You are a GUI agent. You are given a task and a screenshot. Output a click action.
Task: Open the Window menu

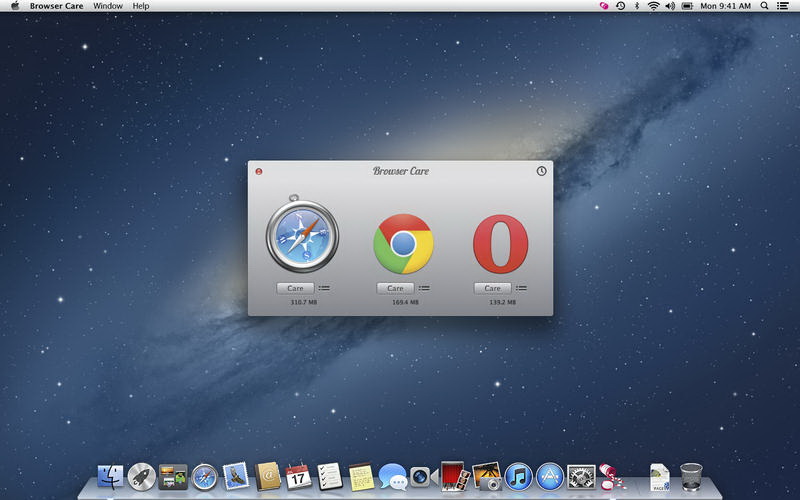pos(108,6)
